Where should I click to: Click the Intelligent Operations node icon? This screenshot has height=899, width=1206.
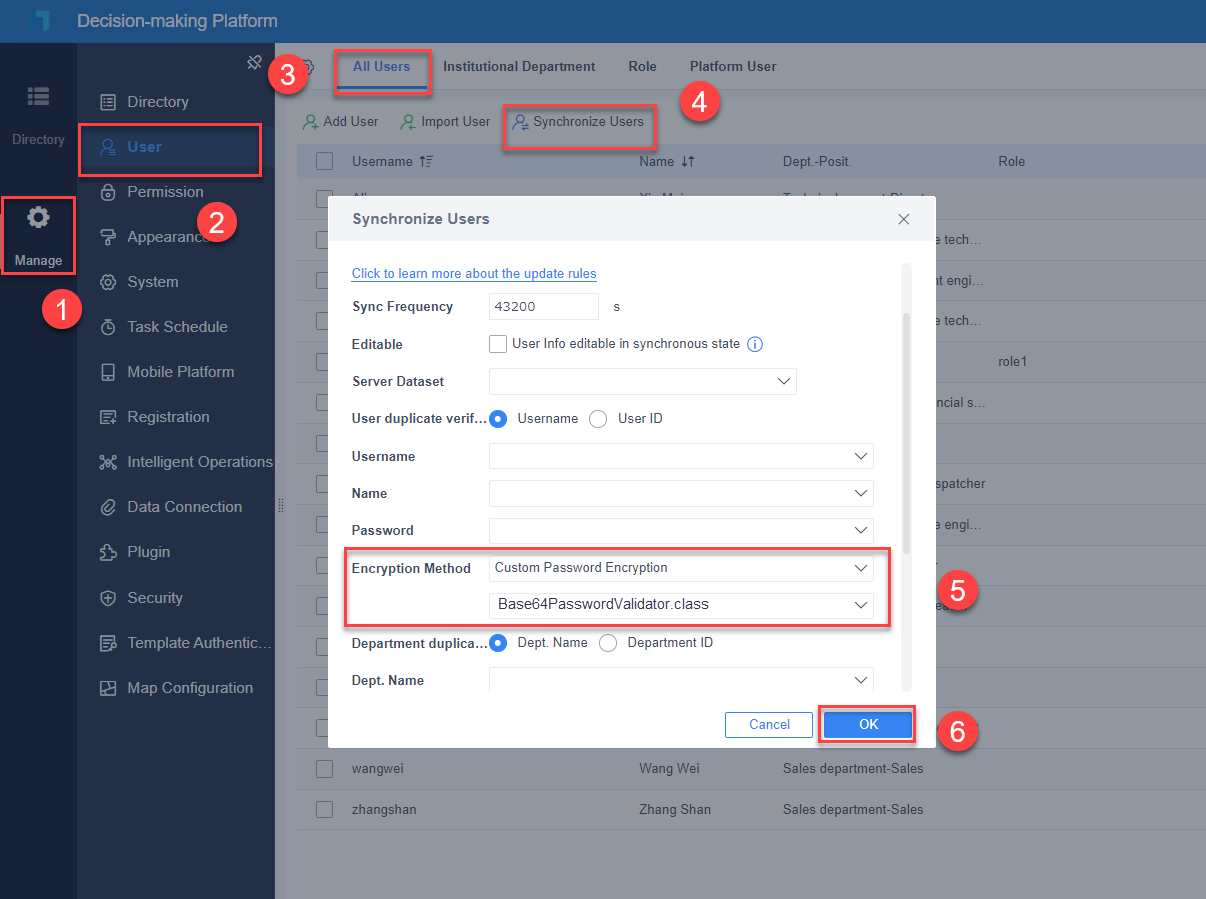click(108, 462)
